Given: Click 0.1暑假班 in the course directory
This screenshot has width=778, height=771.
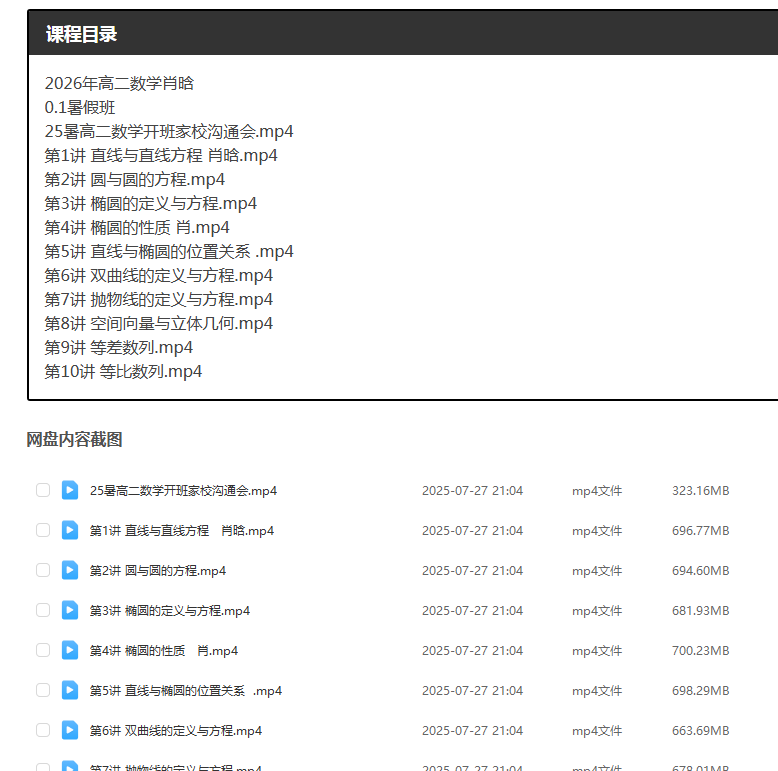Looking at the screenshot, I should coord(80,107).
